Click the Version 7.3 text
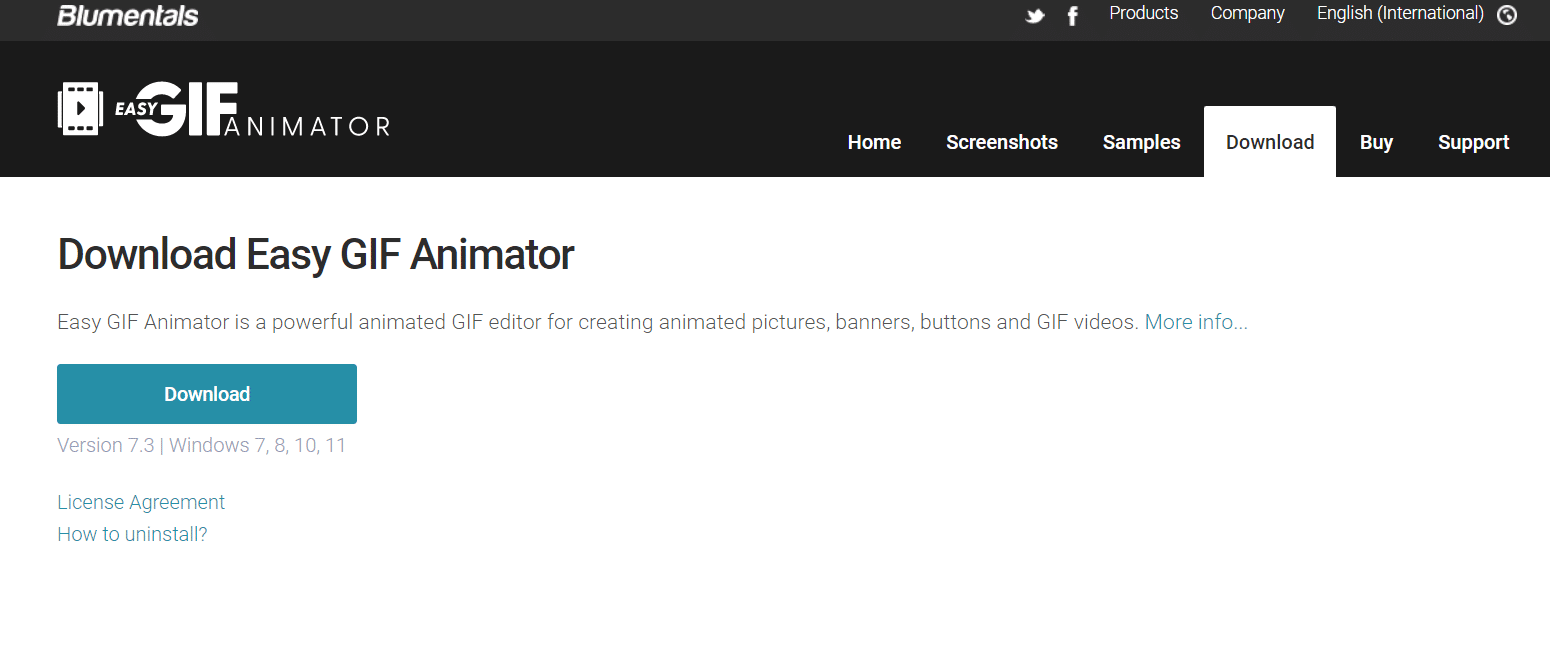The height and width of the screenshot is (671, 1550). click(106, 445)
